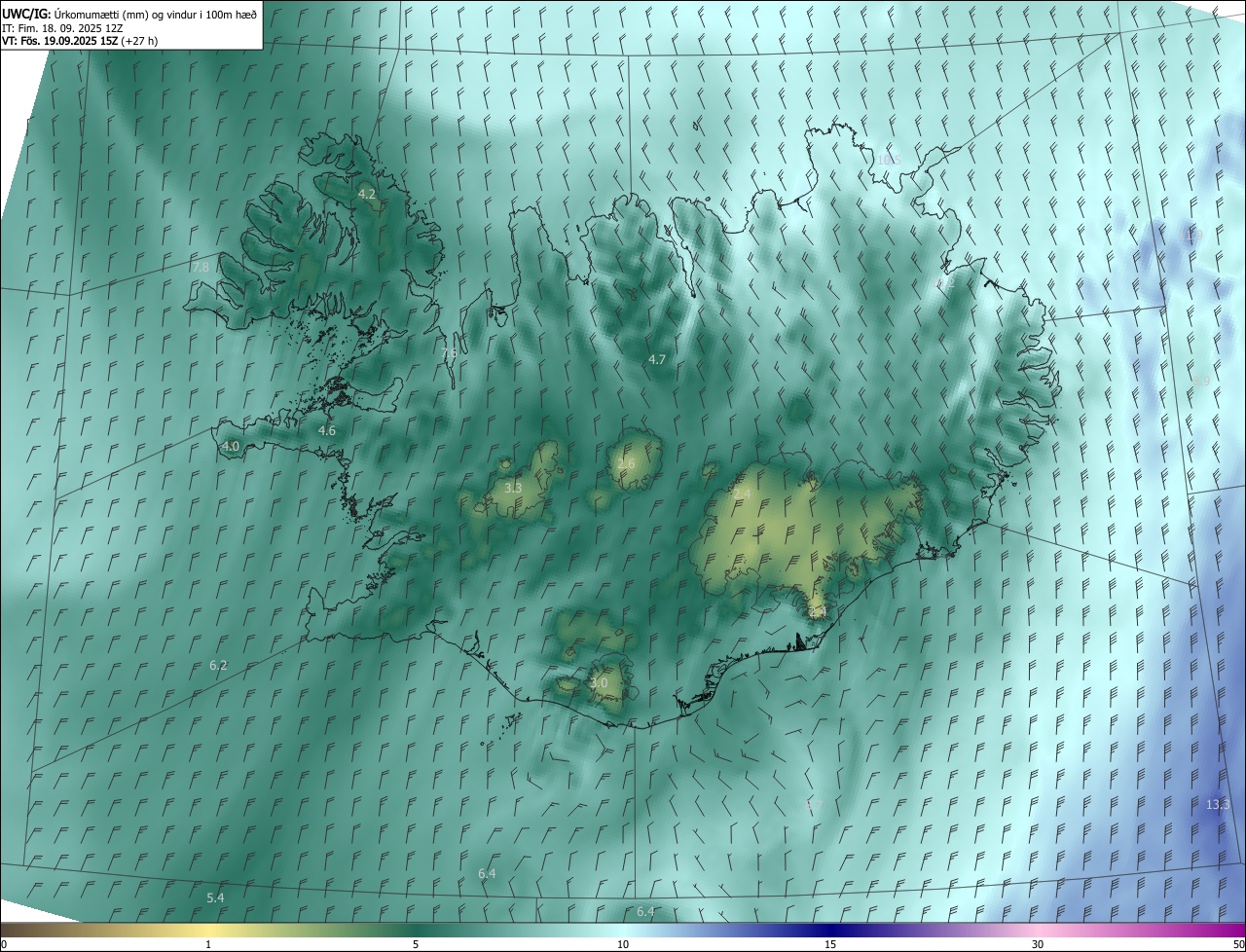
Task: Click the initialization time "IT: Fim. 18. 09. 2025 12Z"
Action: tap(62, 27)
